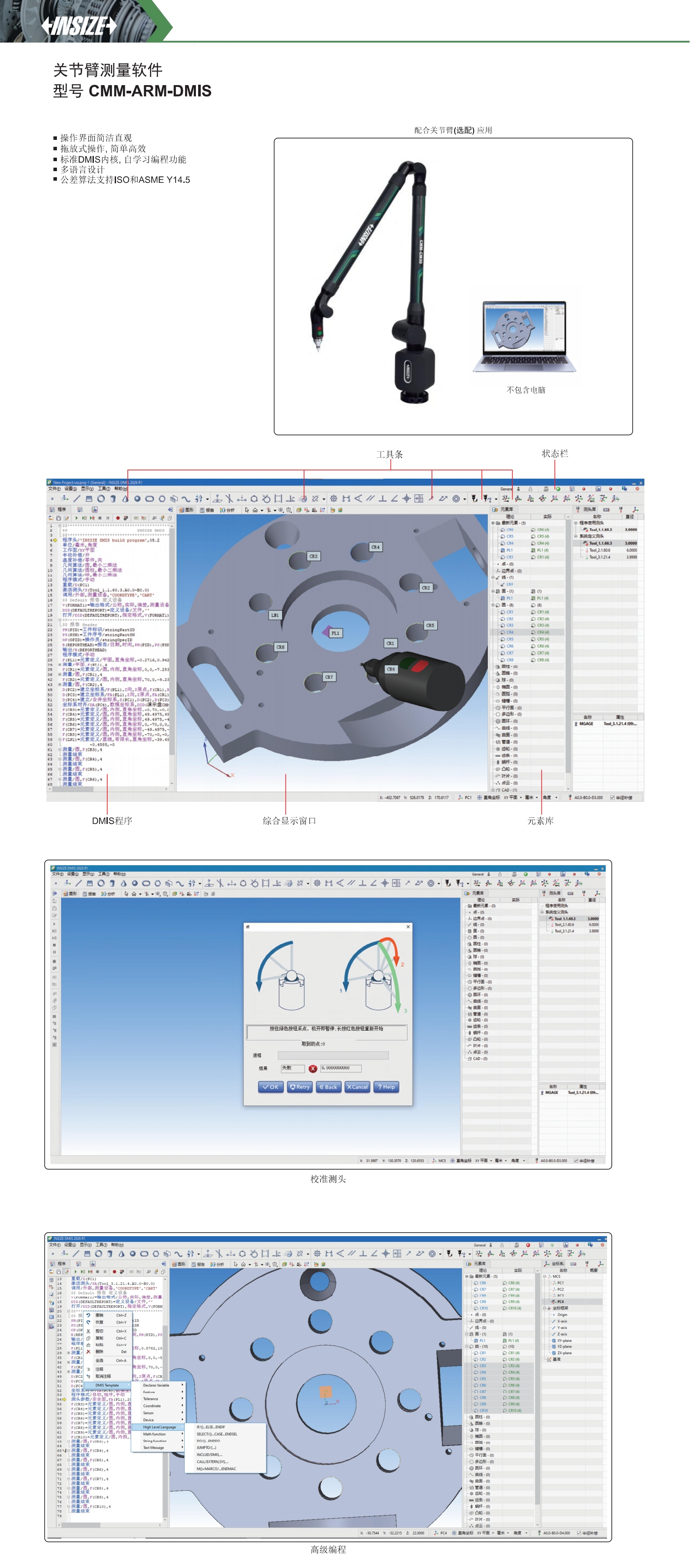690x1568 pixels.
Task: Close the probe calibration dialog with X
Action: pos(408,926)
